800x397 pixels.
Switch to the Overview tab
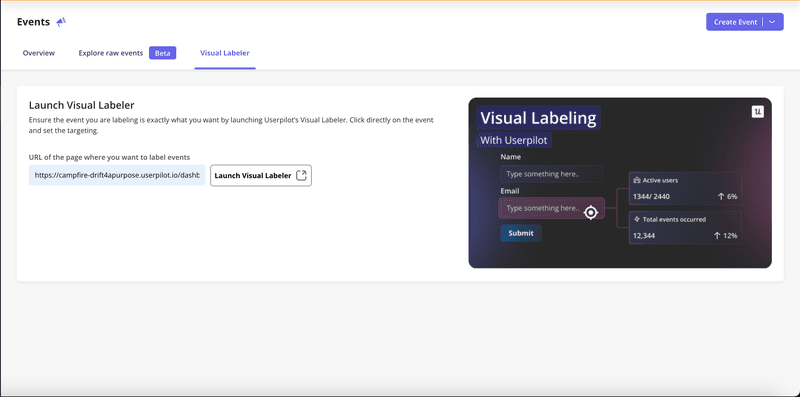[39, 53]
